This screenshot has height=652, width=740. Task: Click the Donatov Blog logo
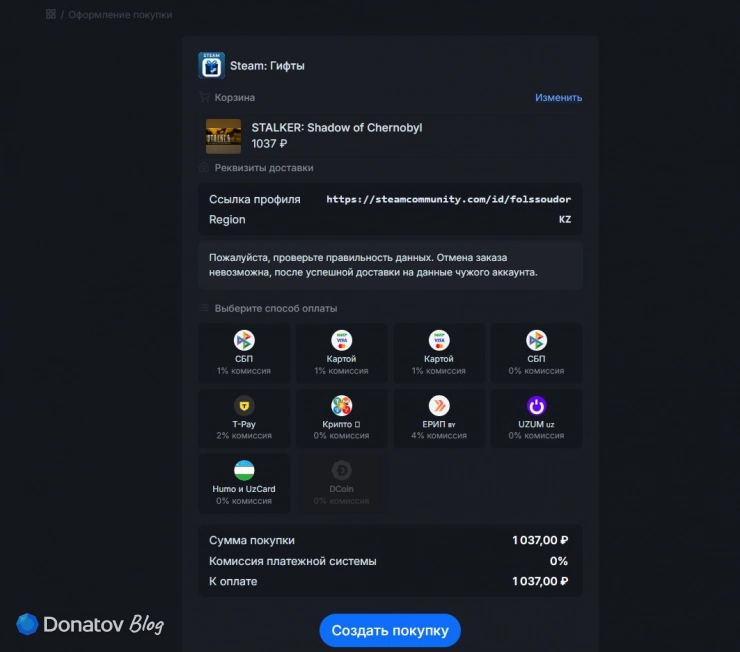coord(90,624)
